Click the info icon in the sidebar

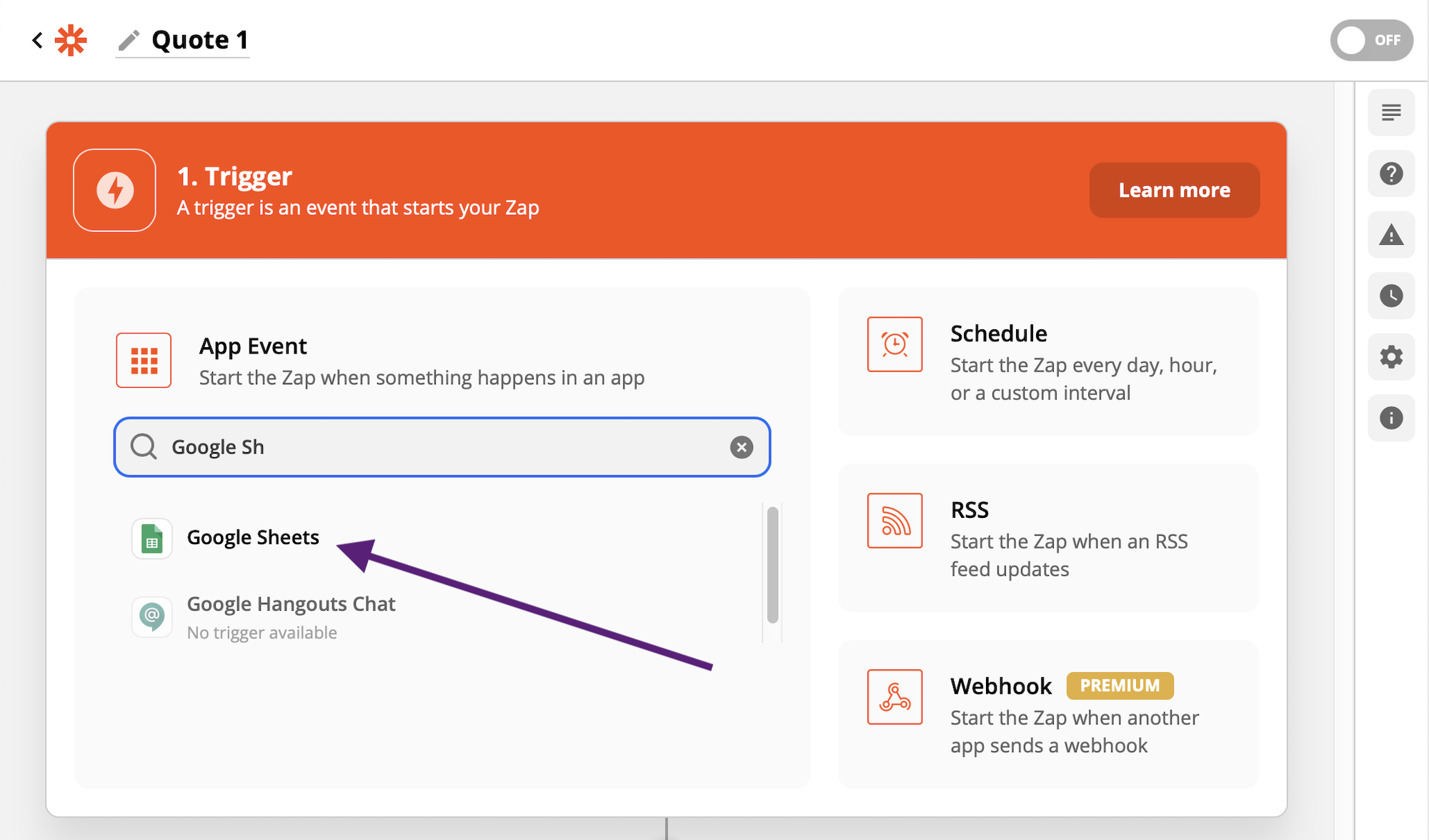click(x=1390, y=417)
